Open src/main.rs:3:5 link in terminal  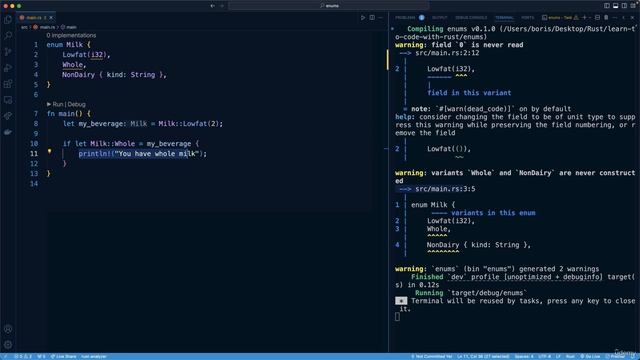445,189
